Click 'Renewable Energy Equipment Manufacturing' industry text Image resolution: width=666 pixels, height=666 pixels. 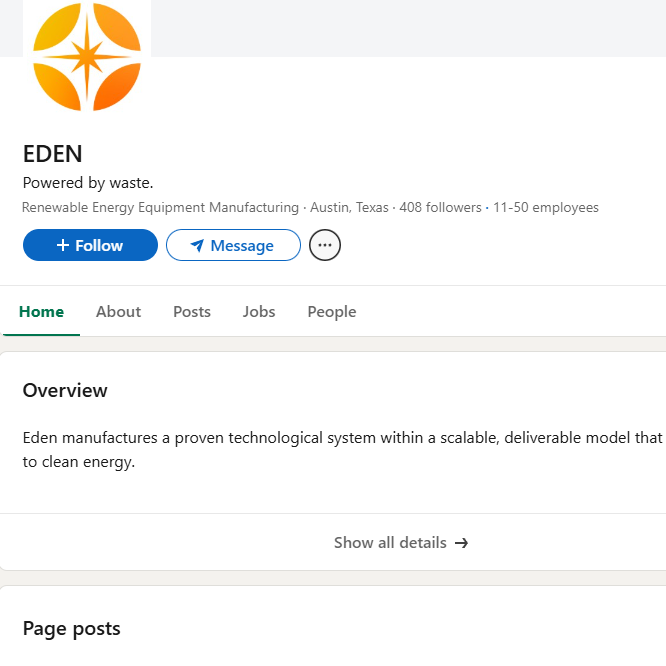161,208
